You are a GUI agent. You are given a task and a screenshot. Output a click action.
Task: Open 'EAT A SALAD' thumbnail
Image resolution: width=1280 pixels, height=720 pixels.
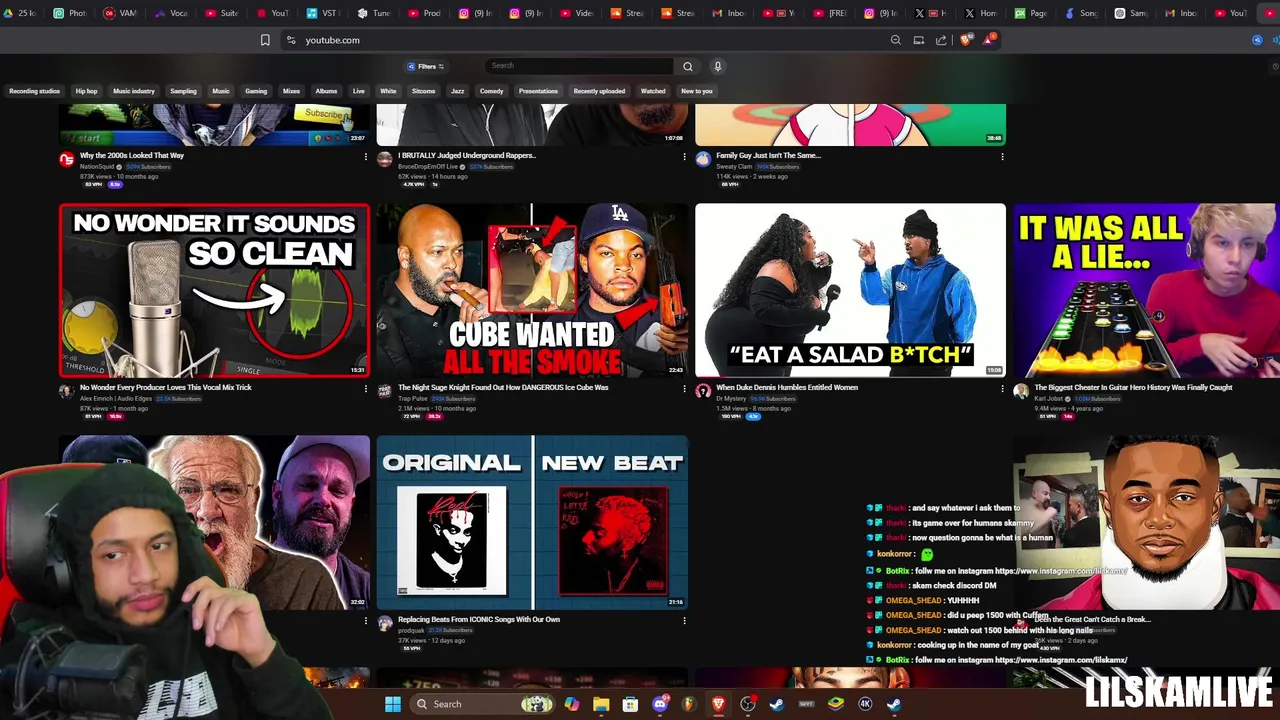pos(850,290)
